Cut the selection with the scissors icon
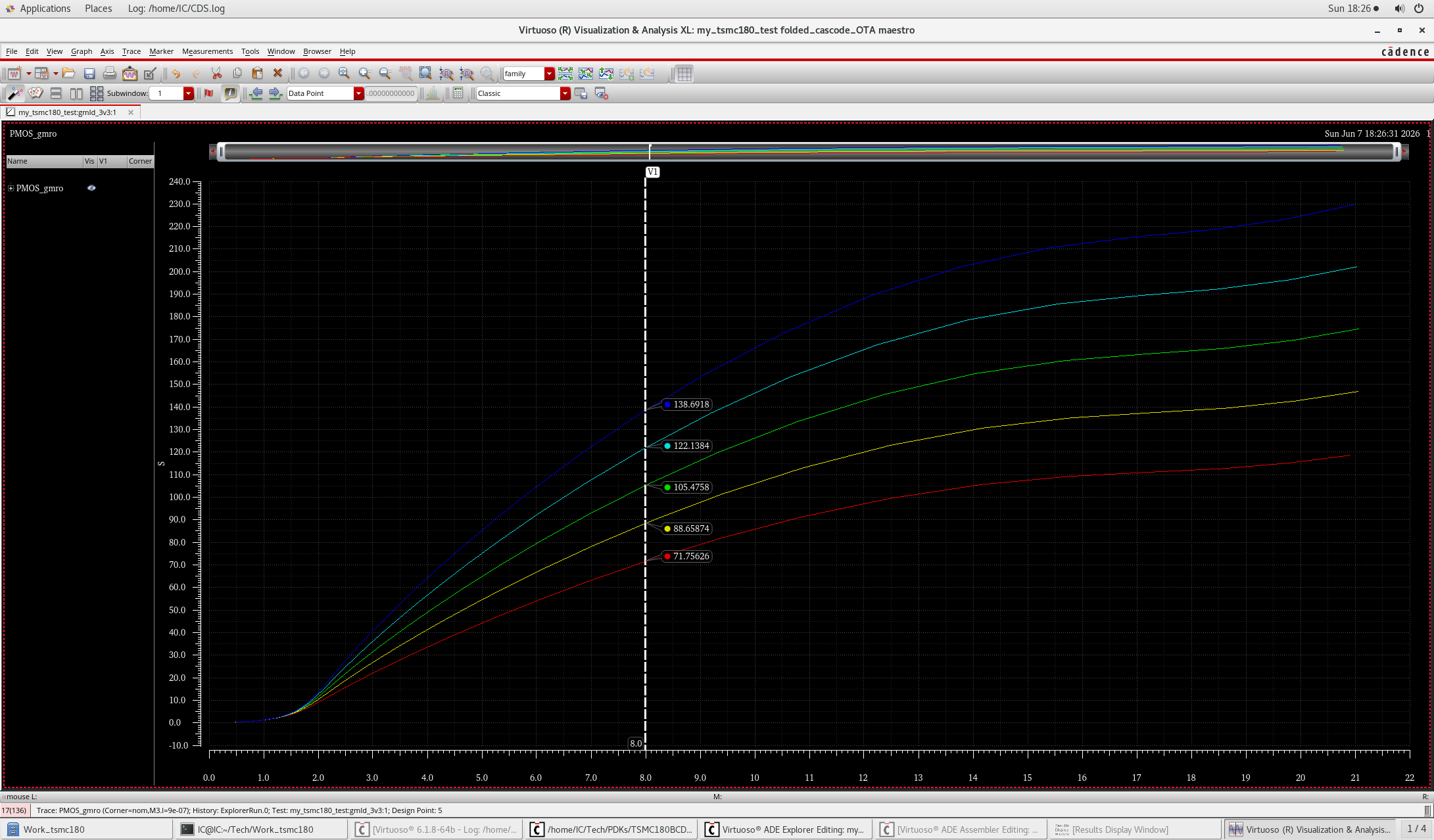 click(216, 74)
